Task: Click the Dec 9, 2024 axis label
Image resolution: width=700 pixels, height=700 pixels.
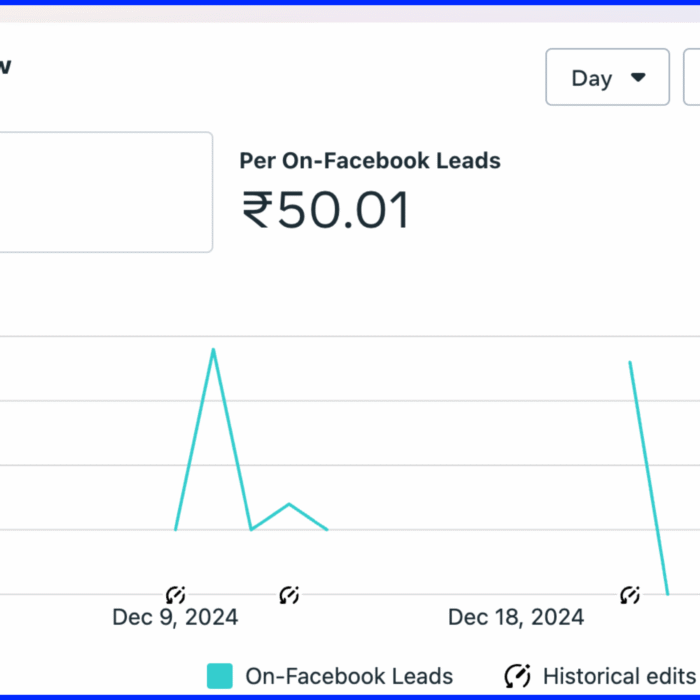Action: 175,617
